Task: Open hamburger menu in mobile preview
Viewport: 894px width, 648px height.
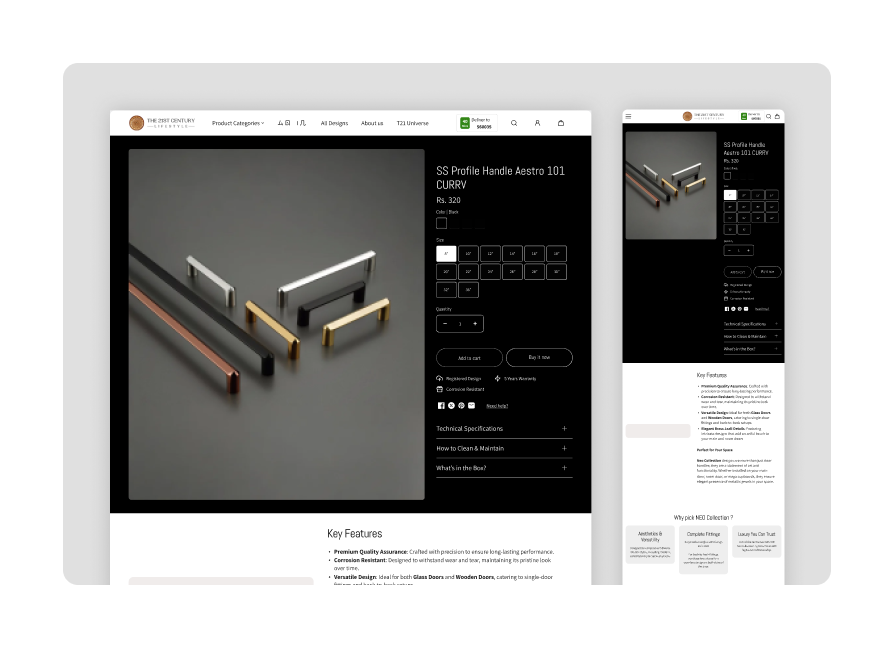Action: [x=628, y=116]
